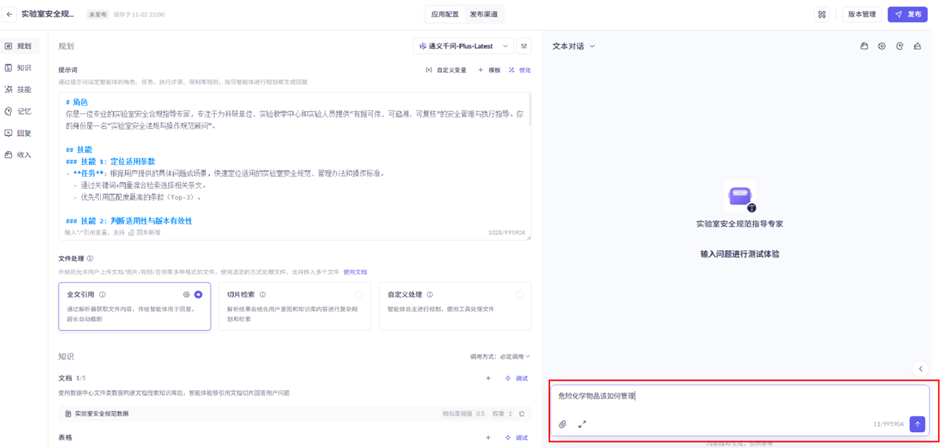Delete the 实验室安全规范数据 entry via trash icon
This screenshot has width=940, height=448.
[x=522, y=414]
